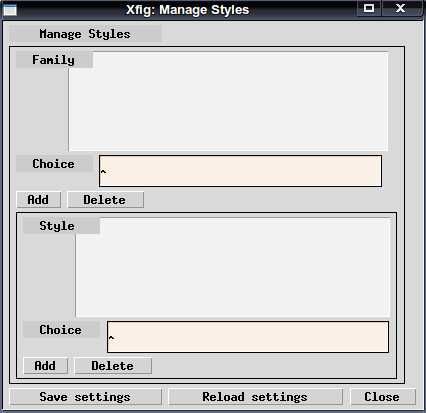The height and width of the screenshot is (413, 426).
Task: Focus the Style Choice text field
Action: click(x=248, y=337)
